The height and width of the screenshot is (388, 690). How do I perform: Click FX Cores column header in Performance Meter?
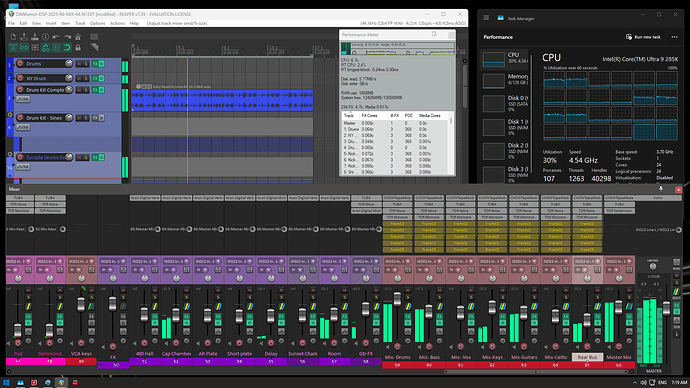tap(369, 116)
